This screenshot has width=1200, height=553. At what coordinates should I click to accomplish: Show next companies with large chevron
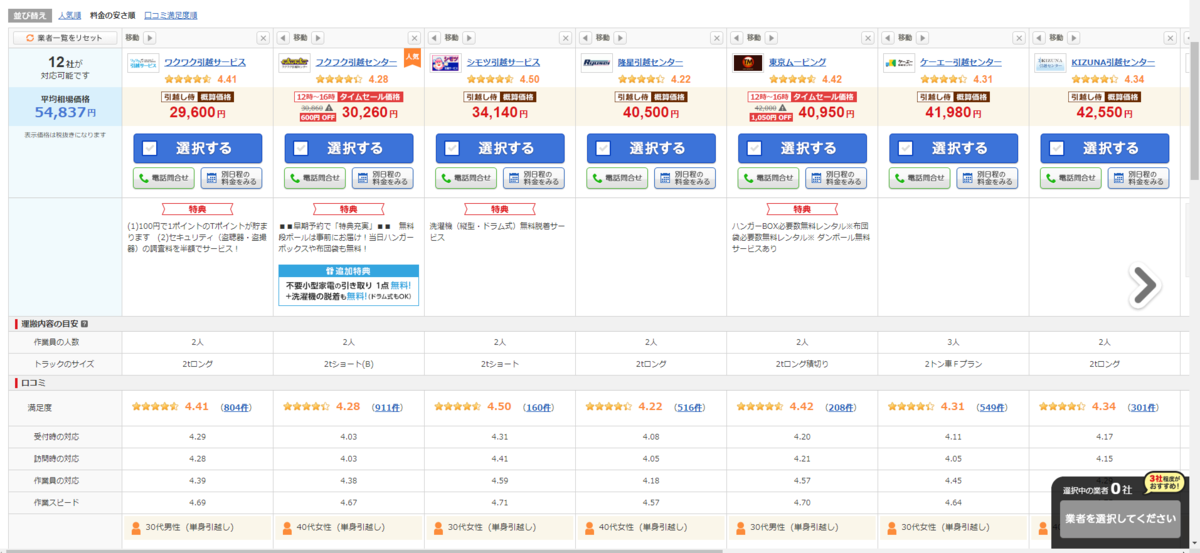click(1145, 284)
